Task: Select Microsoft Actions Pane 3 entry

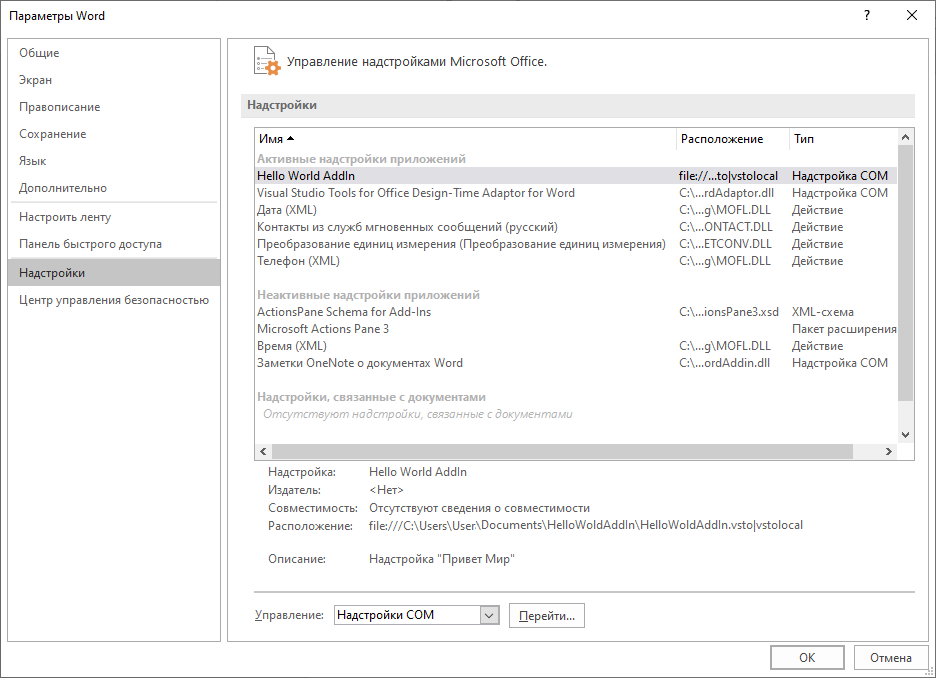Action: [323, 329]
